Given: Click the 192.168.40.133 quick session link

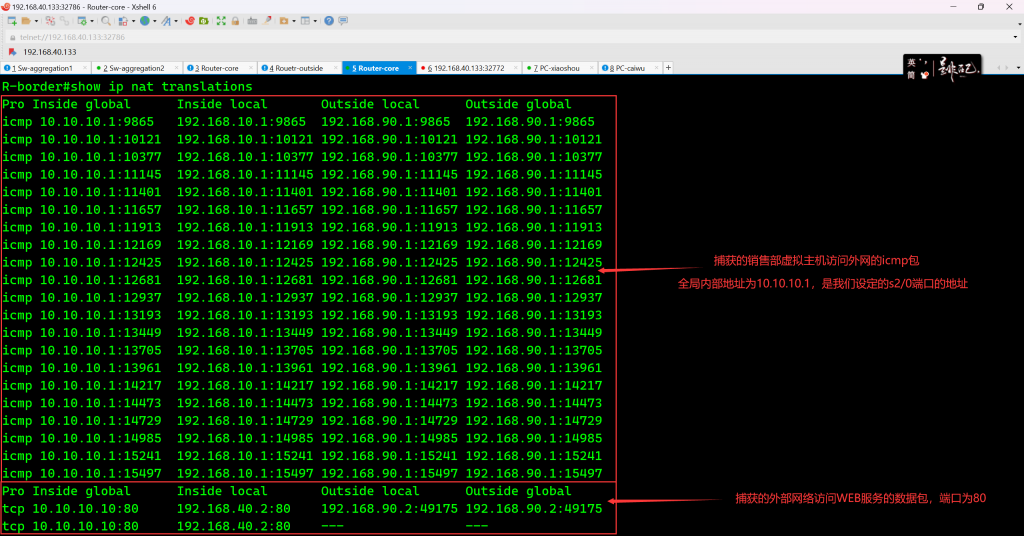Looking at the screenshot, I should point(49,52).
